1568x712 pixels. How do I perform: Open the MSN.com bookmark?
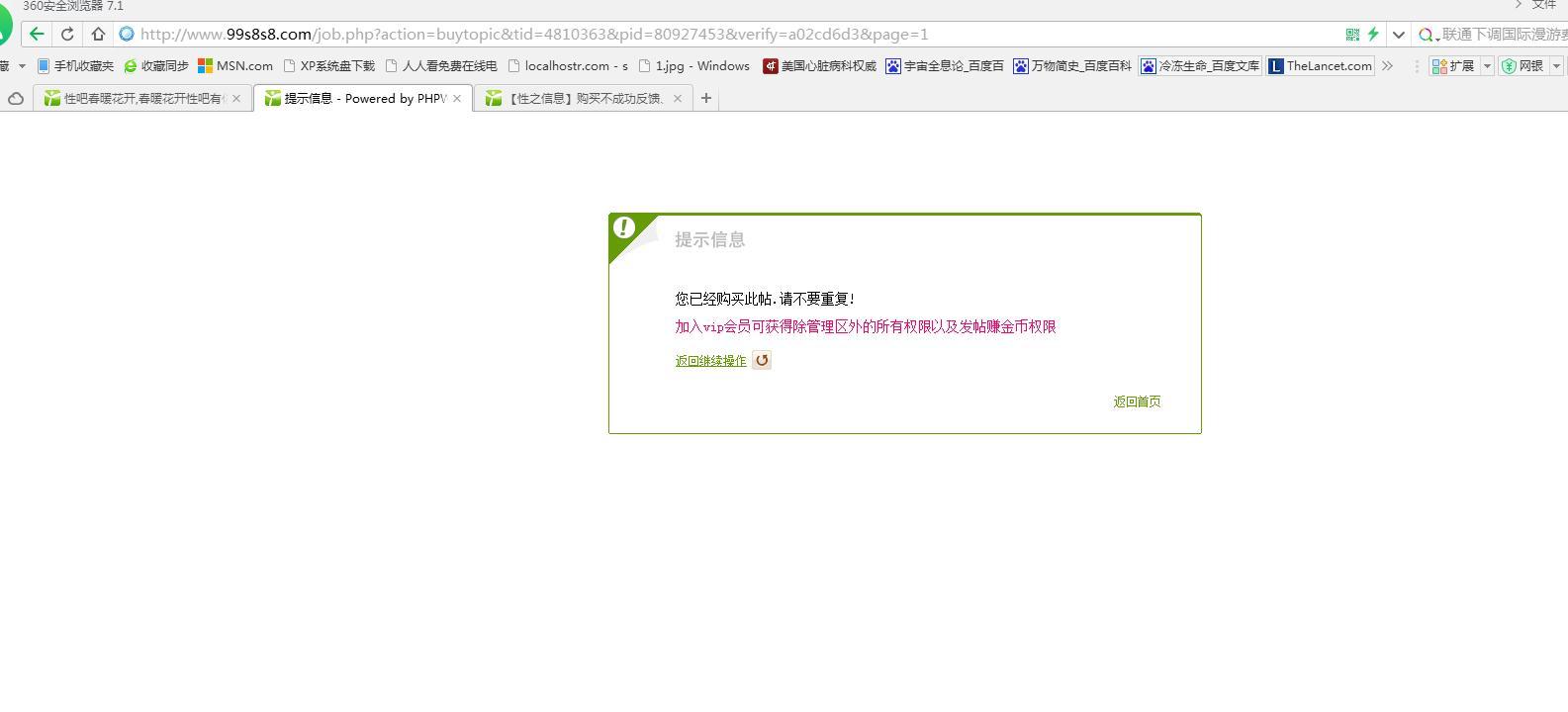(x=235, y=66)
